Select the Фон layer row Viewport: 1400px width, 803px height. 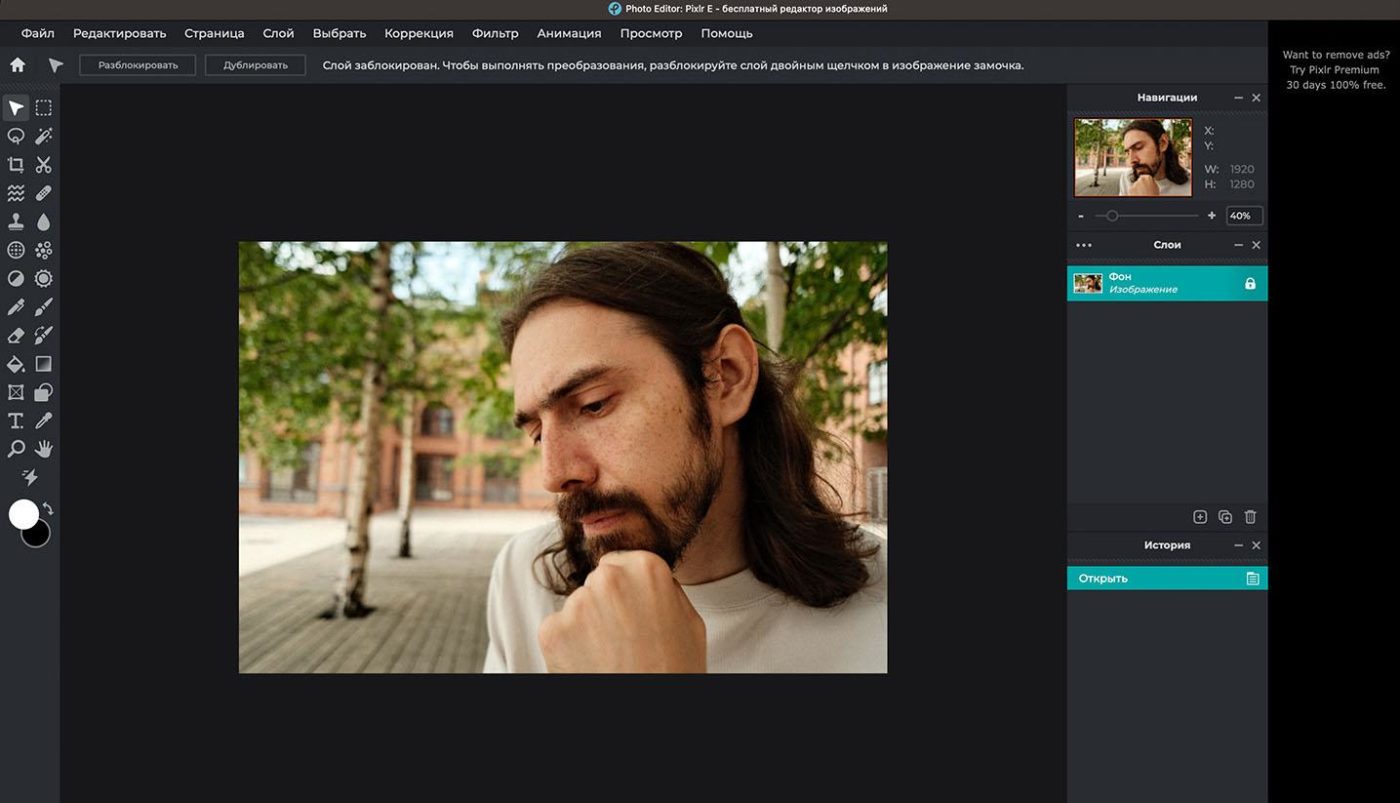pos(1167,283)
